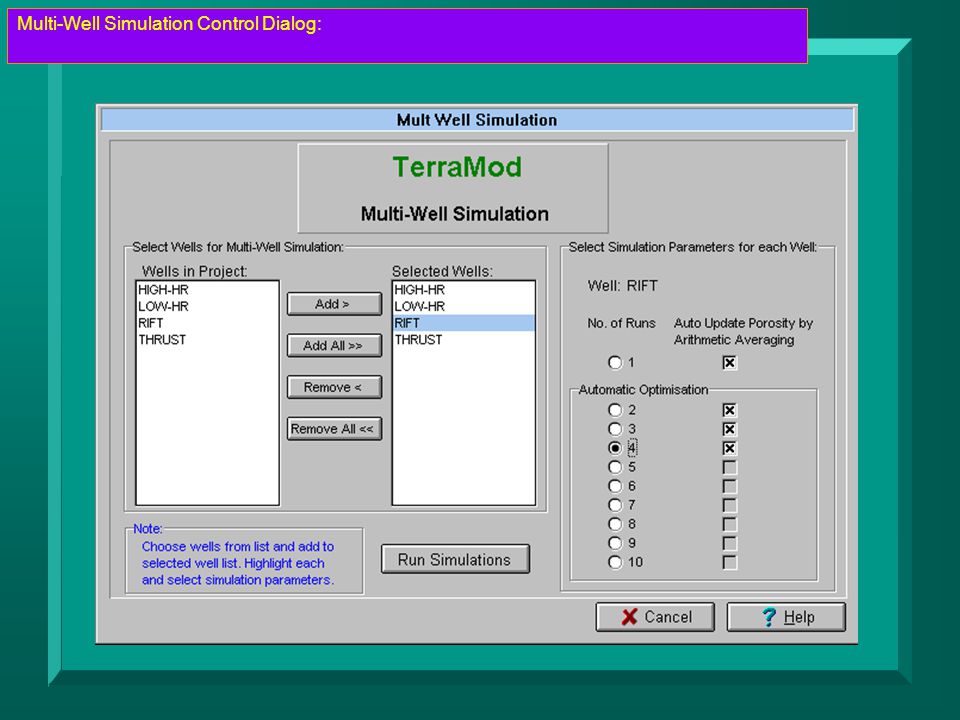Toggle porosity update checkbox for run 3
Screen dimensions: 960x720
tap(729, 429)
